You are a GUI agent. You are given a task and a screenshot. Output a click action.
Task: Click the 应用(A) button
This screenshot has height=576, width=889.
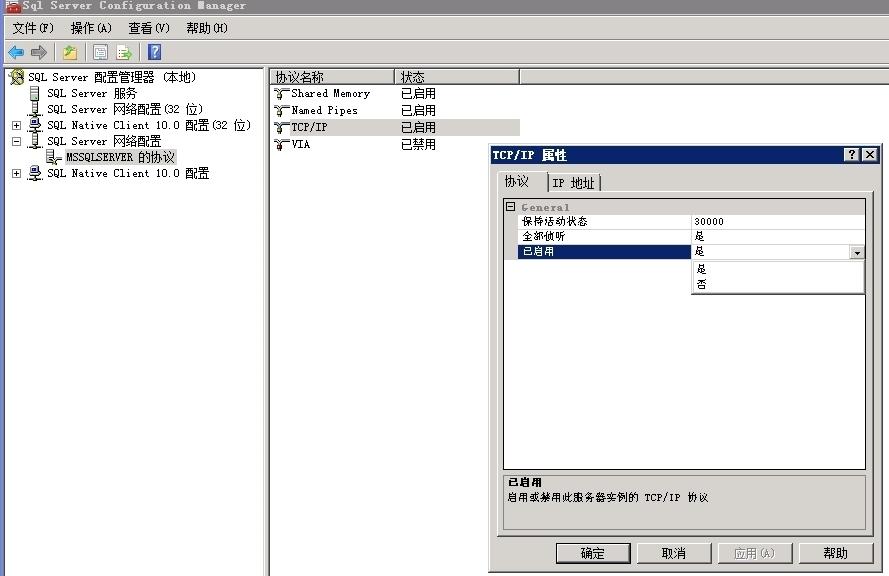pyautogui.click(x=755, y=553)
